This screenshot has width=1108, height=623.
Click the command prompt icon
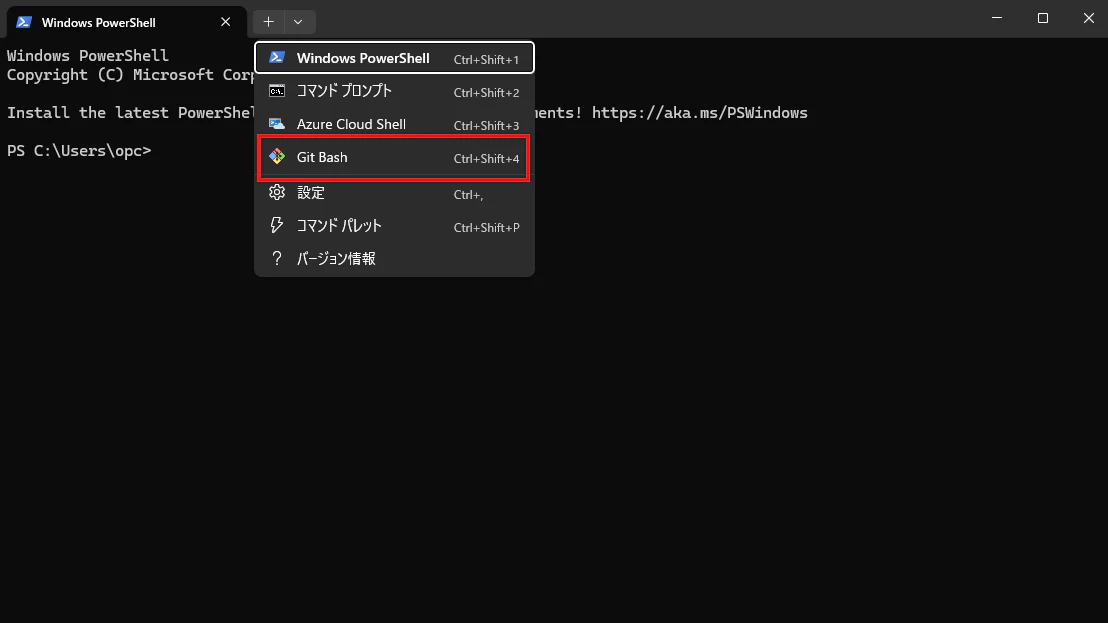coord(277,91)
